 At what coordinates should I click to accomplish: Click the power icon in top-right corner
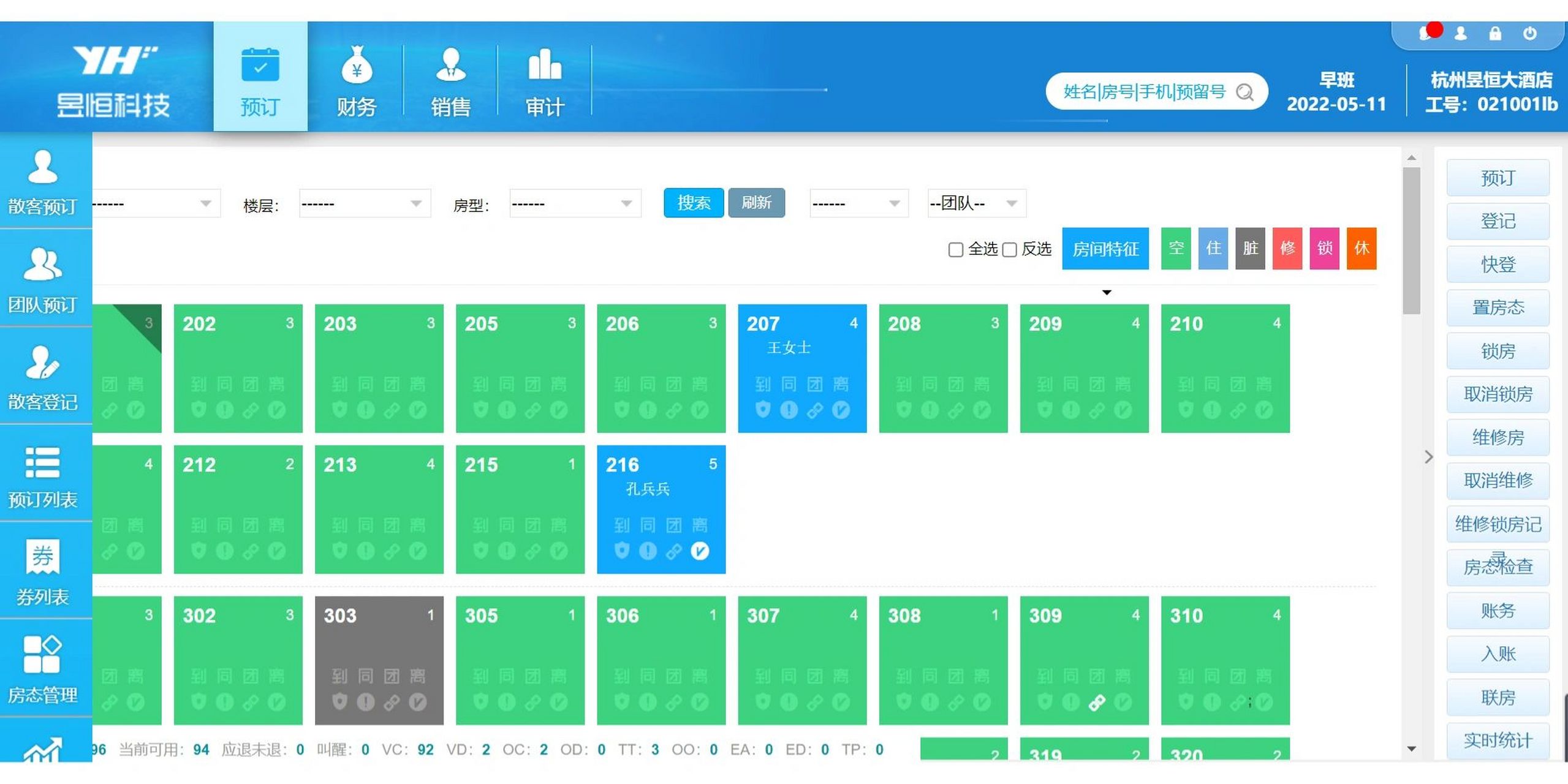click(x=1530, y=34)
